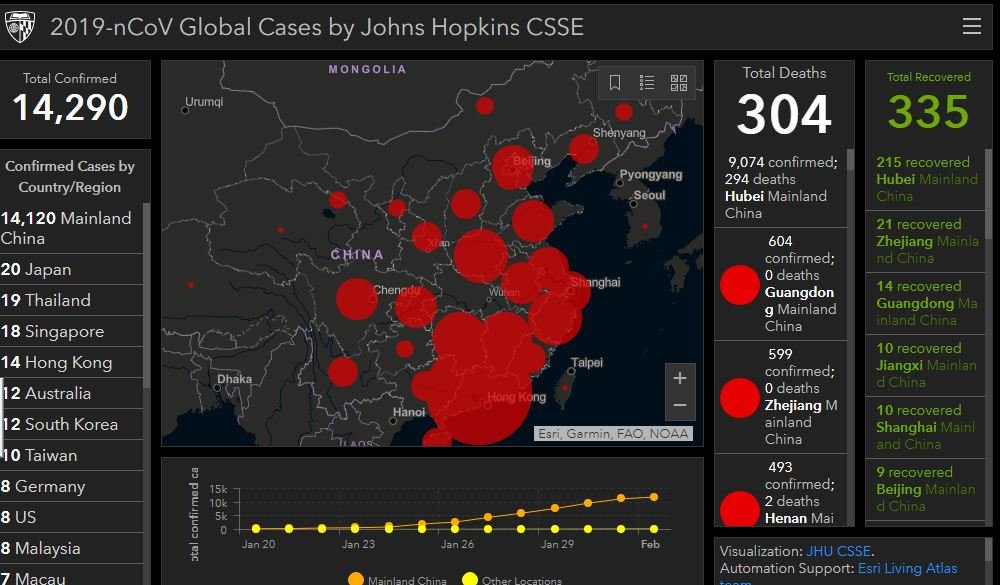Open the hamburger menu in the header
This screenshot has height=585, width=1000.
971,26
